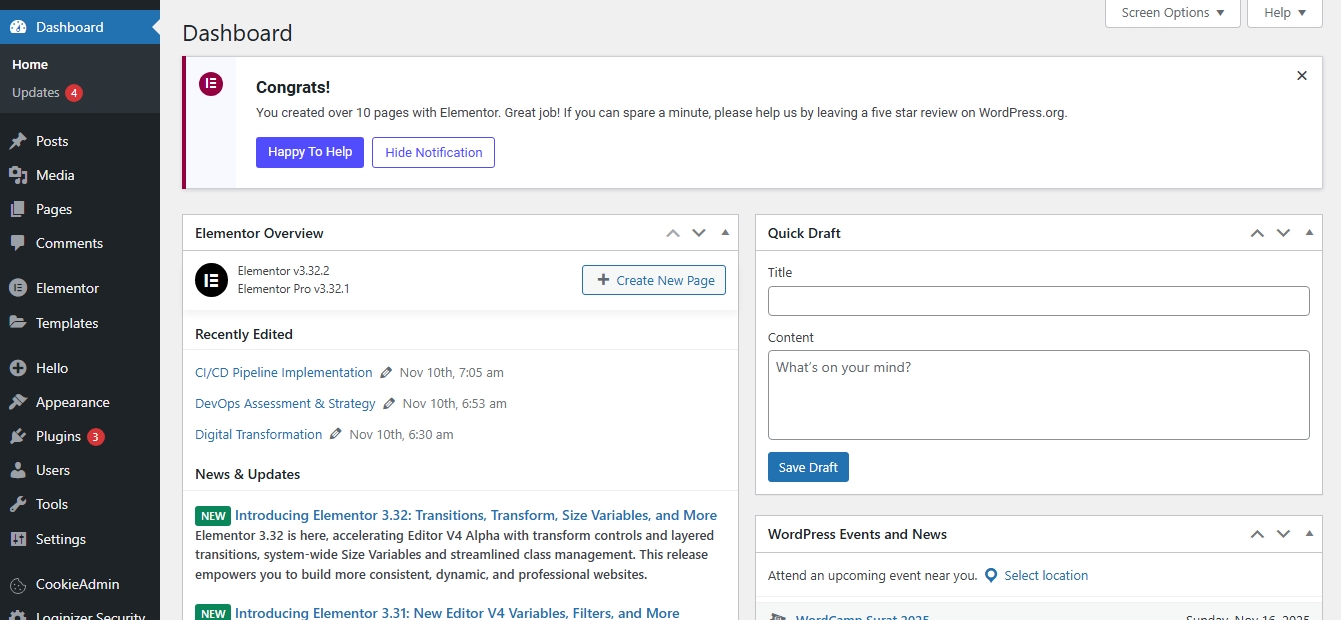Click the Plugins plug icon

[x=18, y=436]
